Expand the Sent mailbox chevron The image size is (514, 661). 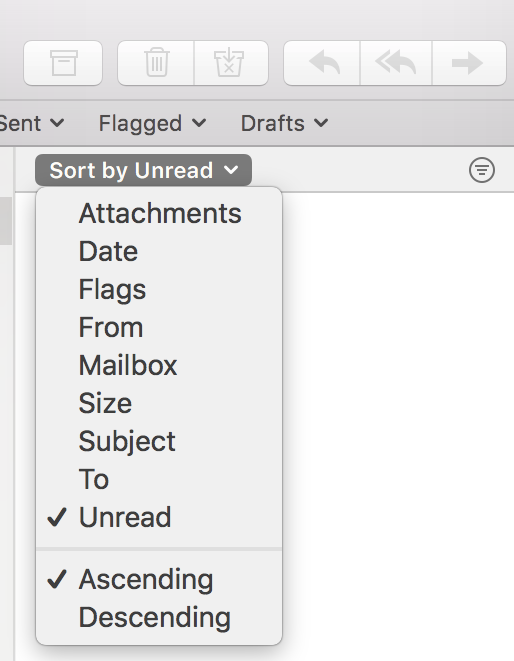57,123
